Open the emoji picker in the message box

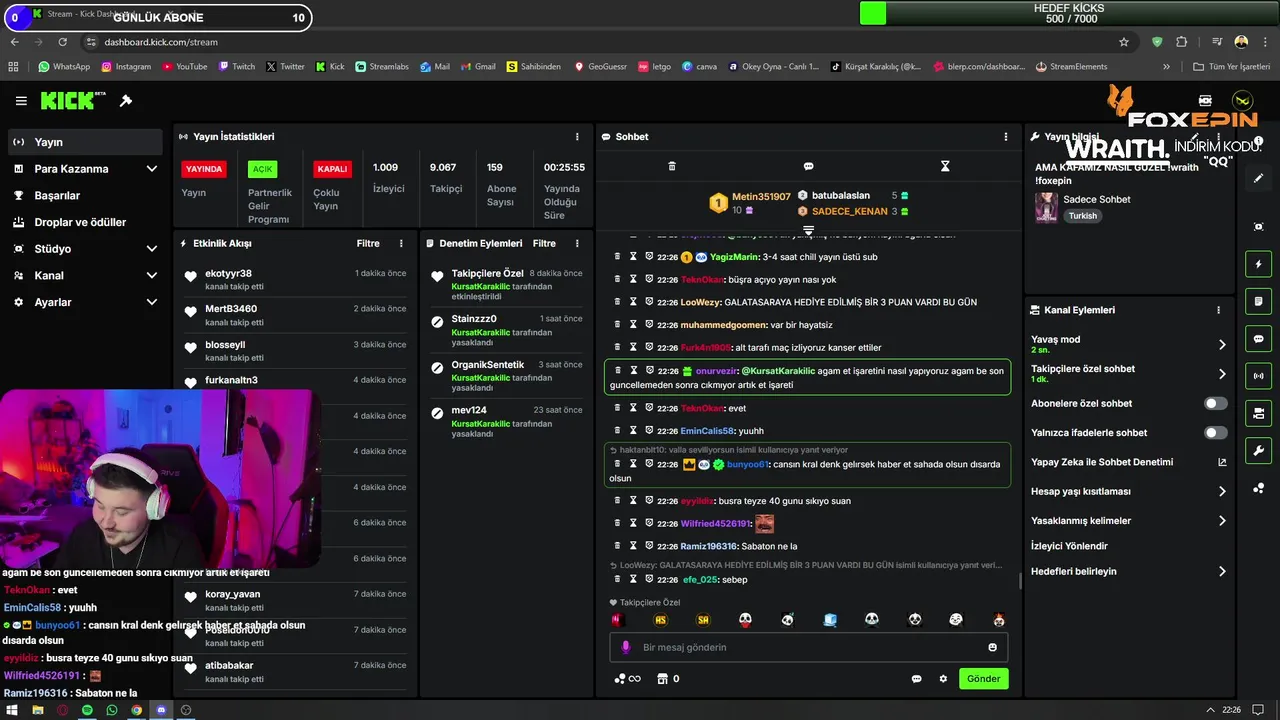pos(993,647)
